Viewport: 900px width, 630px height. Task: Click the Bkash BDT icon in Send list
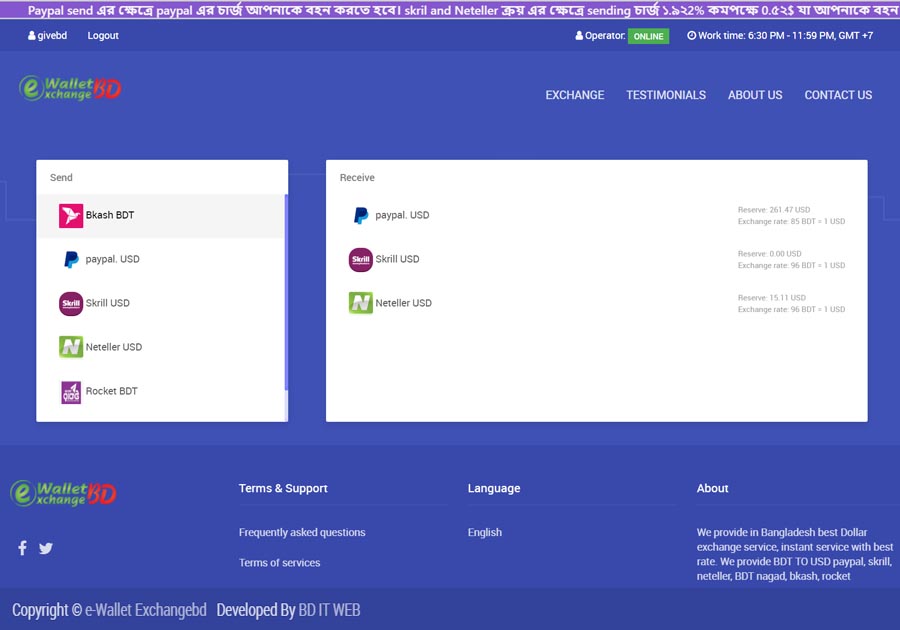71,215
